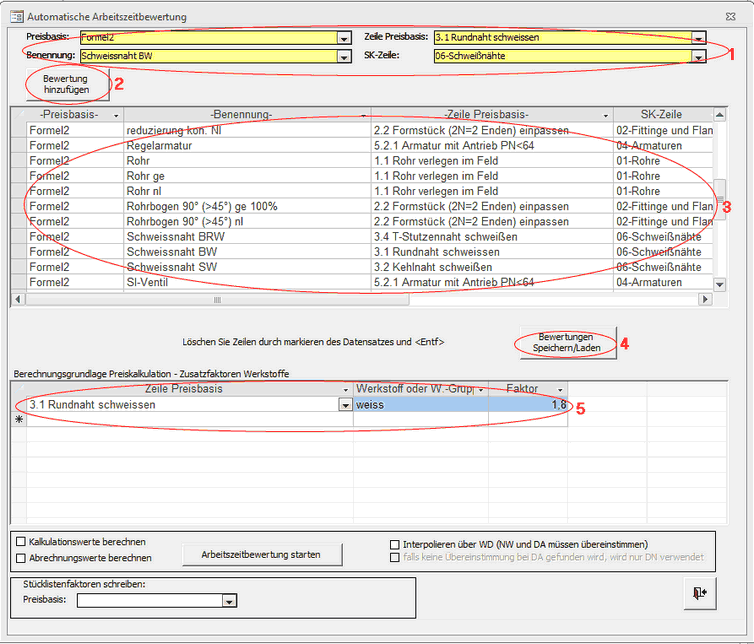Click the Faktor cell with value 1,8

528,405
